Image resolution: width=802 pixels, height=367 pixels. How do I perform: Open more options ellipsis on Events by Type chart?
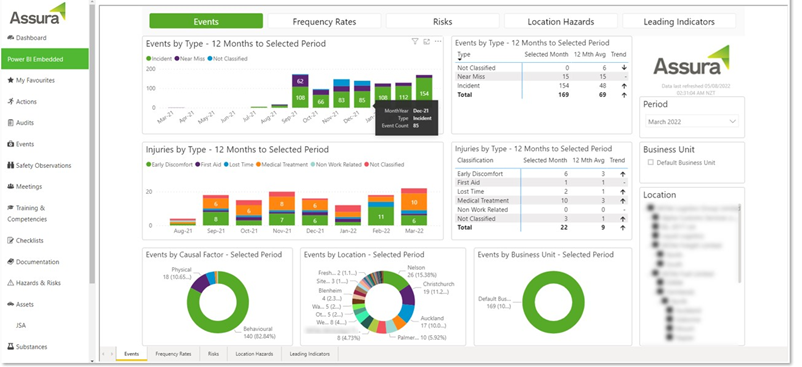(438, 42)
